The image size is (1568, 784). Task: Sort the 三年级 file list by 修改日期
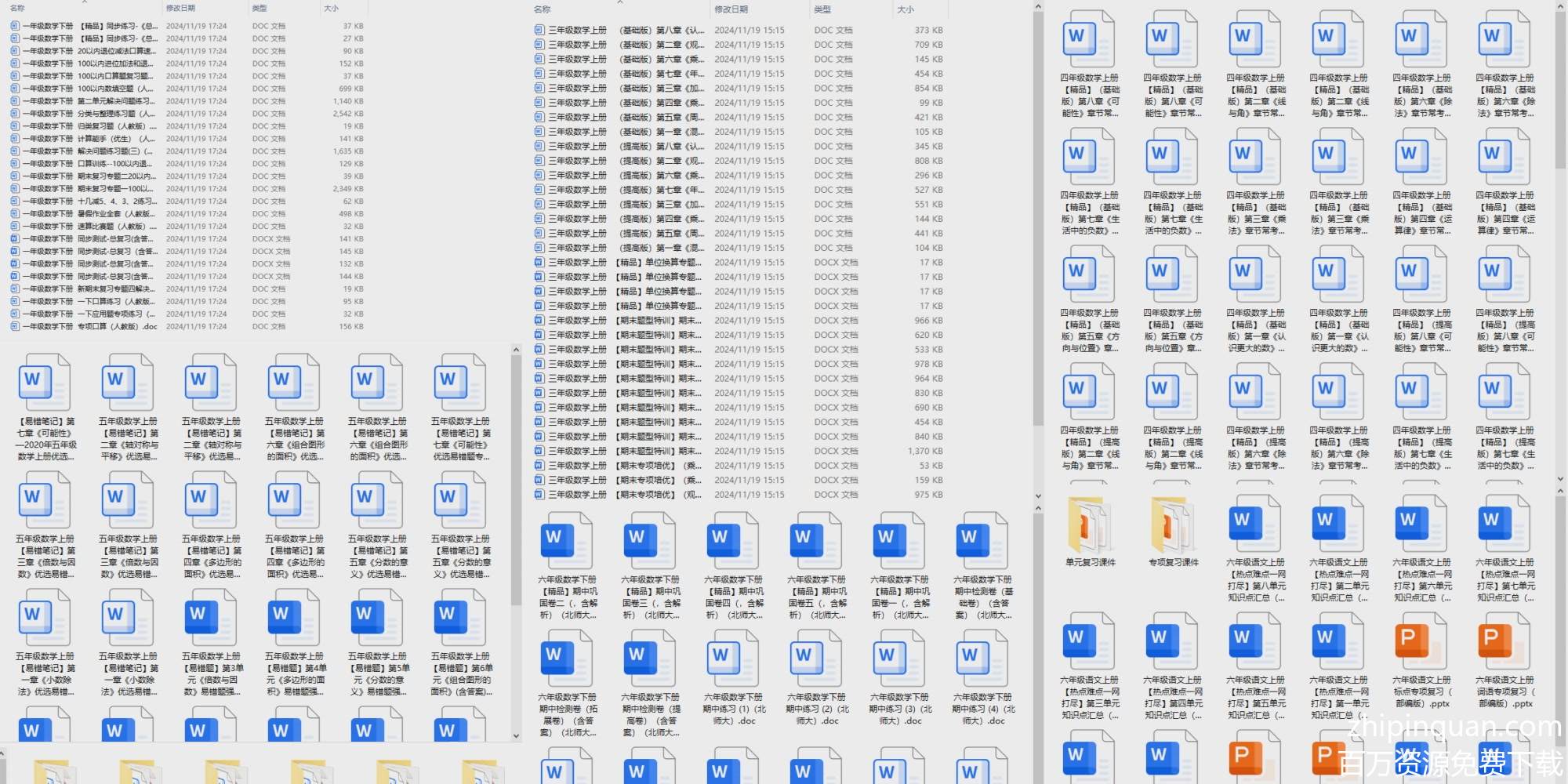click(x=731, y=9)
